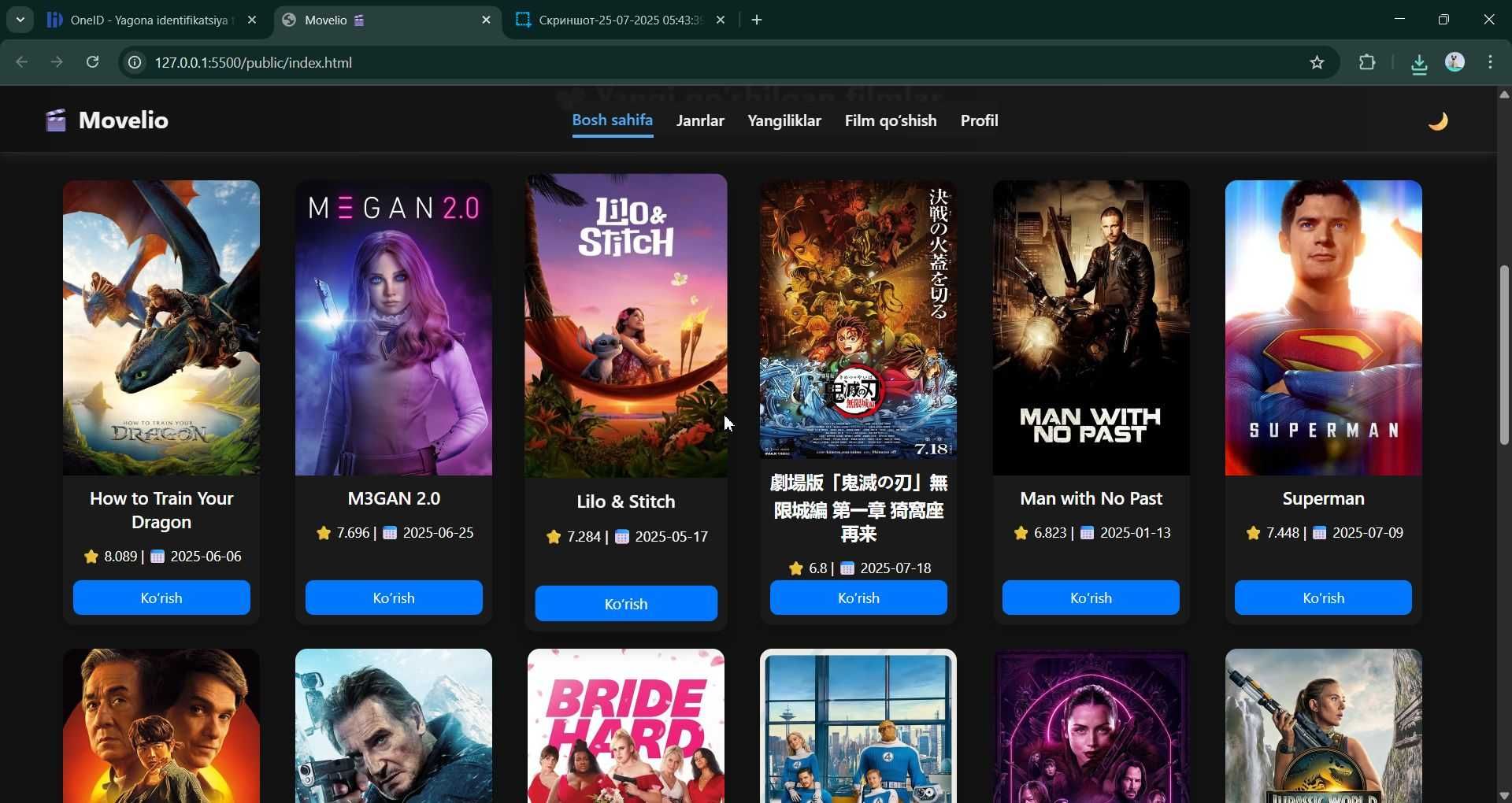Click Man with No Past title text
This screenshot has height=803, width=1512.
(1091, 498)
